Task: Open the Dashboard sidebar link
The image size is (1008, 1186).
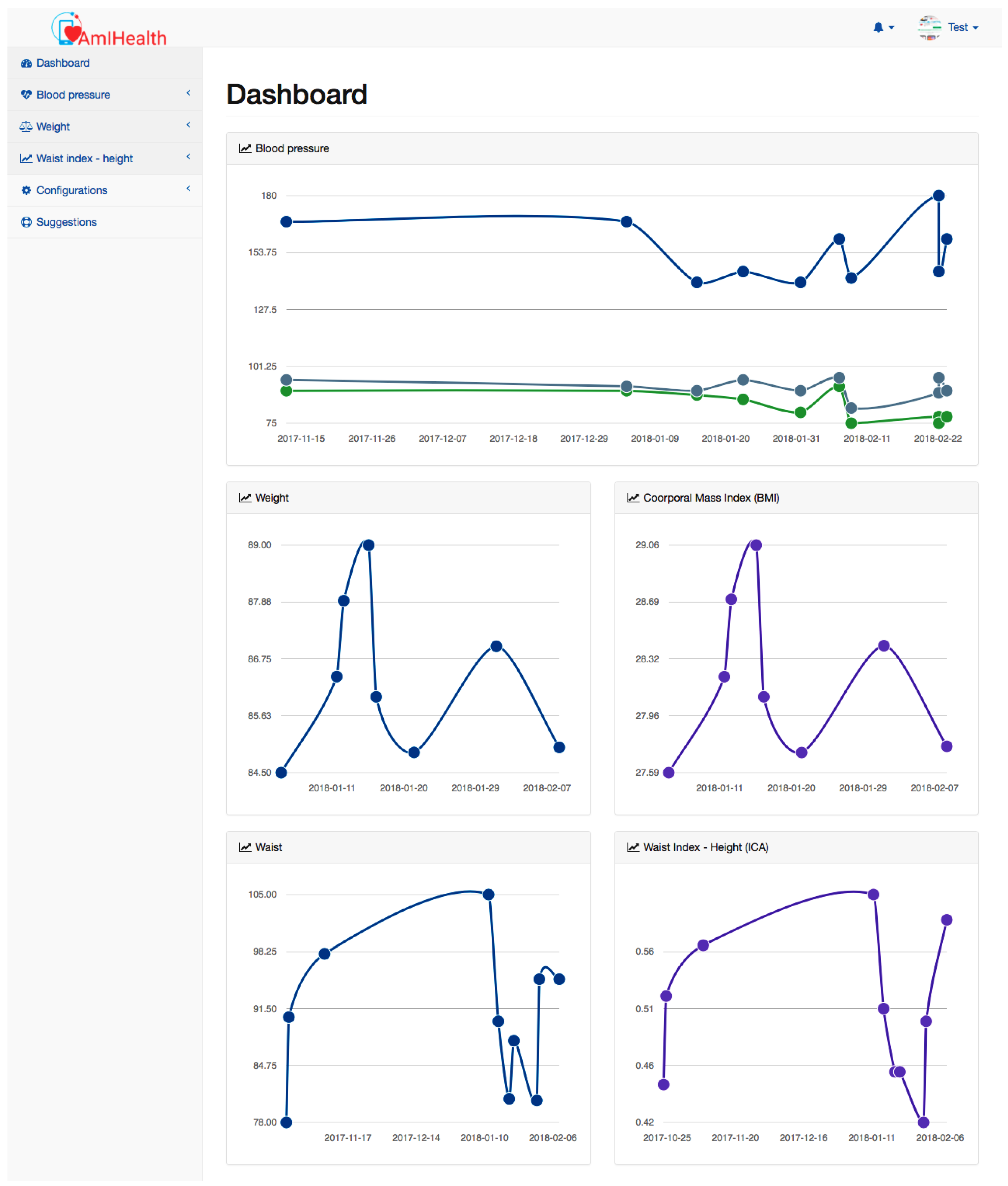Action: [105, 63]
